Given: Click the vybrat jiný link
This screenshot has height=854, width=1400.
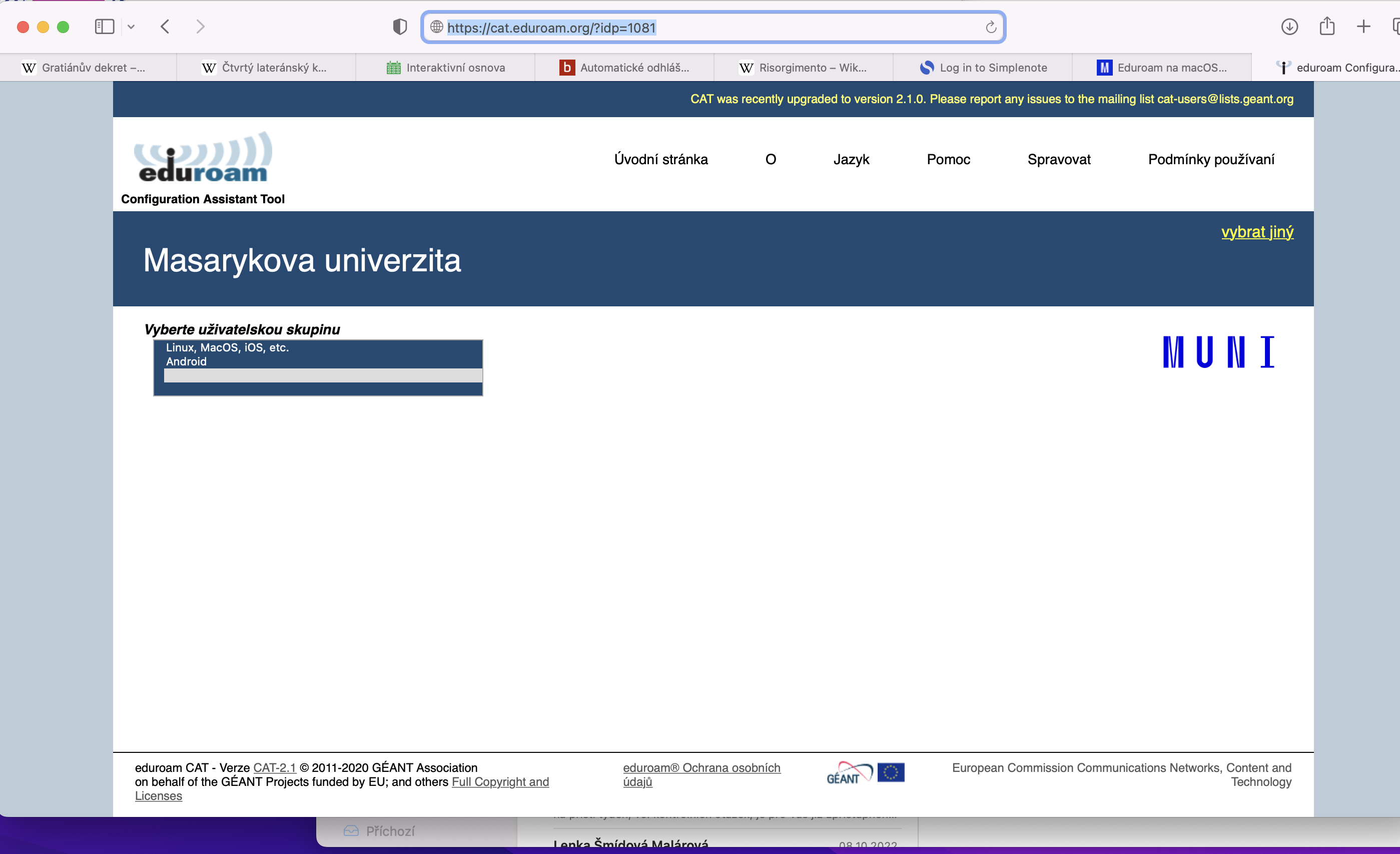Looking at the screenshot, I should 1257,232.
